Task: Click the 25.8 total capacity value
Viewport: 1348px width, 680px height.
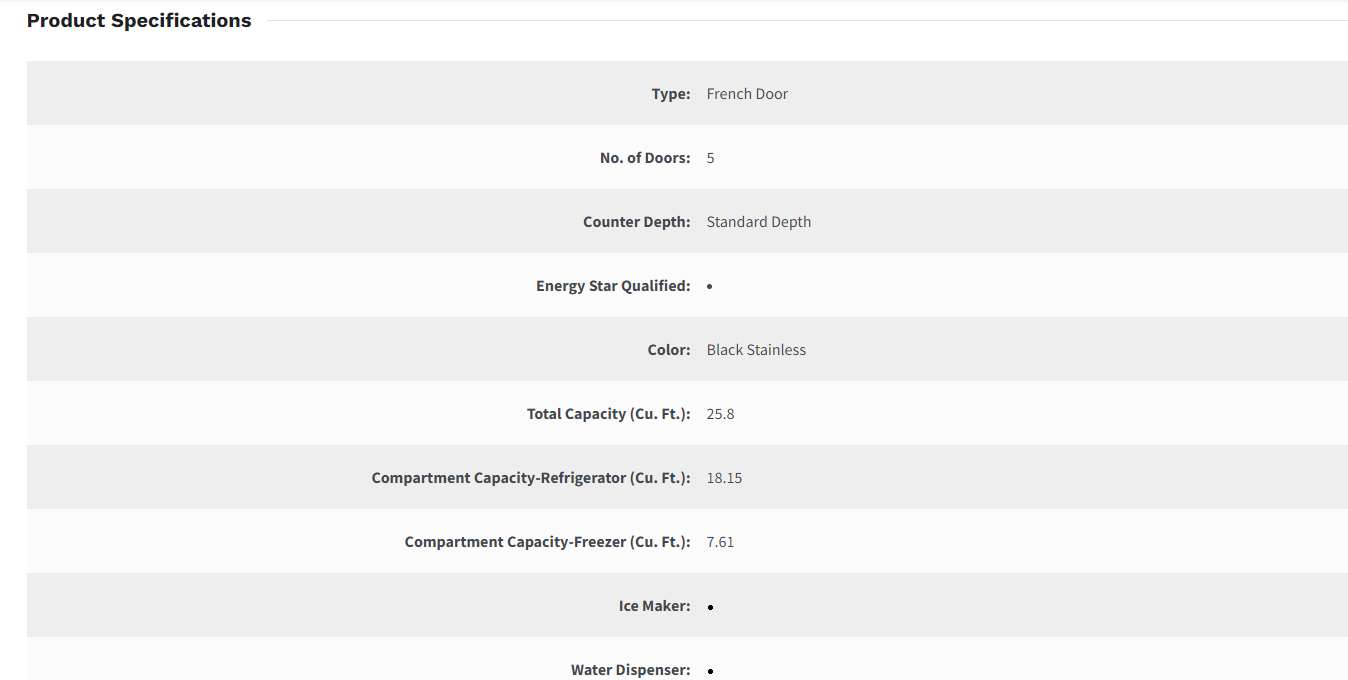Action: point(720,414)
